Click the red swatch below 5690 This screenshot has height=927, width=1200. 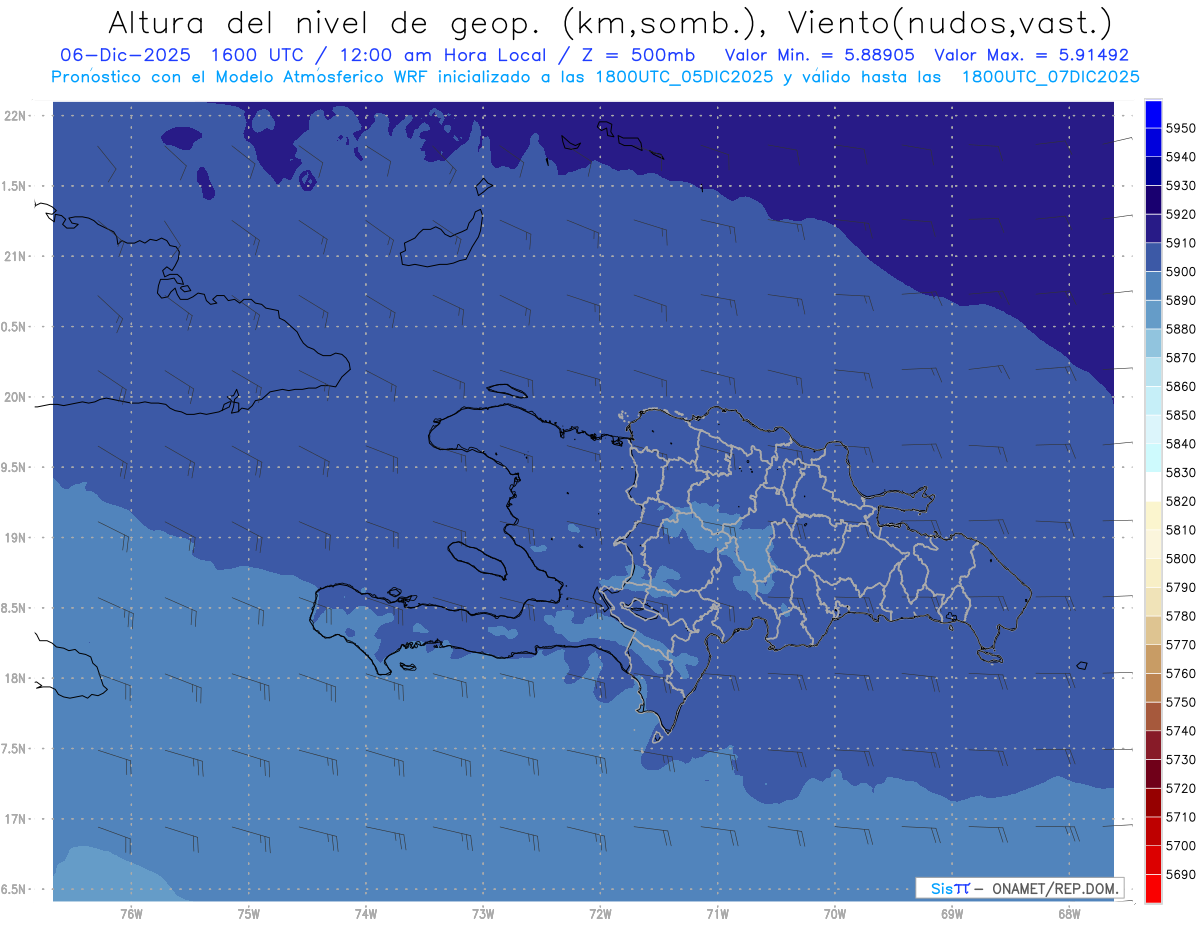pos(1153,888)
